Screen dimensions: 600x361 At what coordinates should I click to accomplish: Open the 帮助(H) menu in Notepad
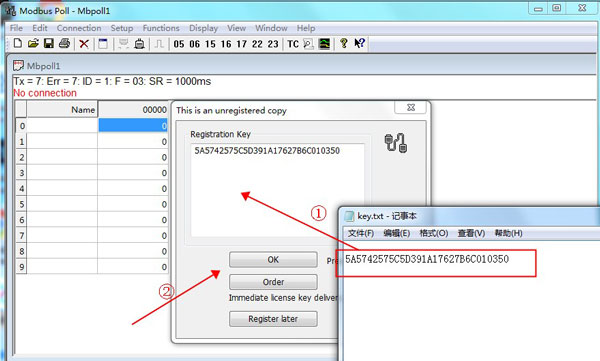click(508, 233)
